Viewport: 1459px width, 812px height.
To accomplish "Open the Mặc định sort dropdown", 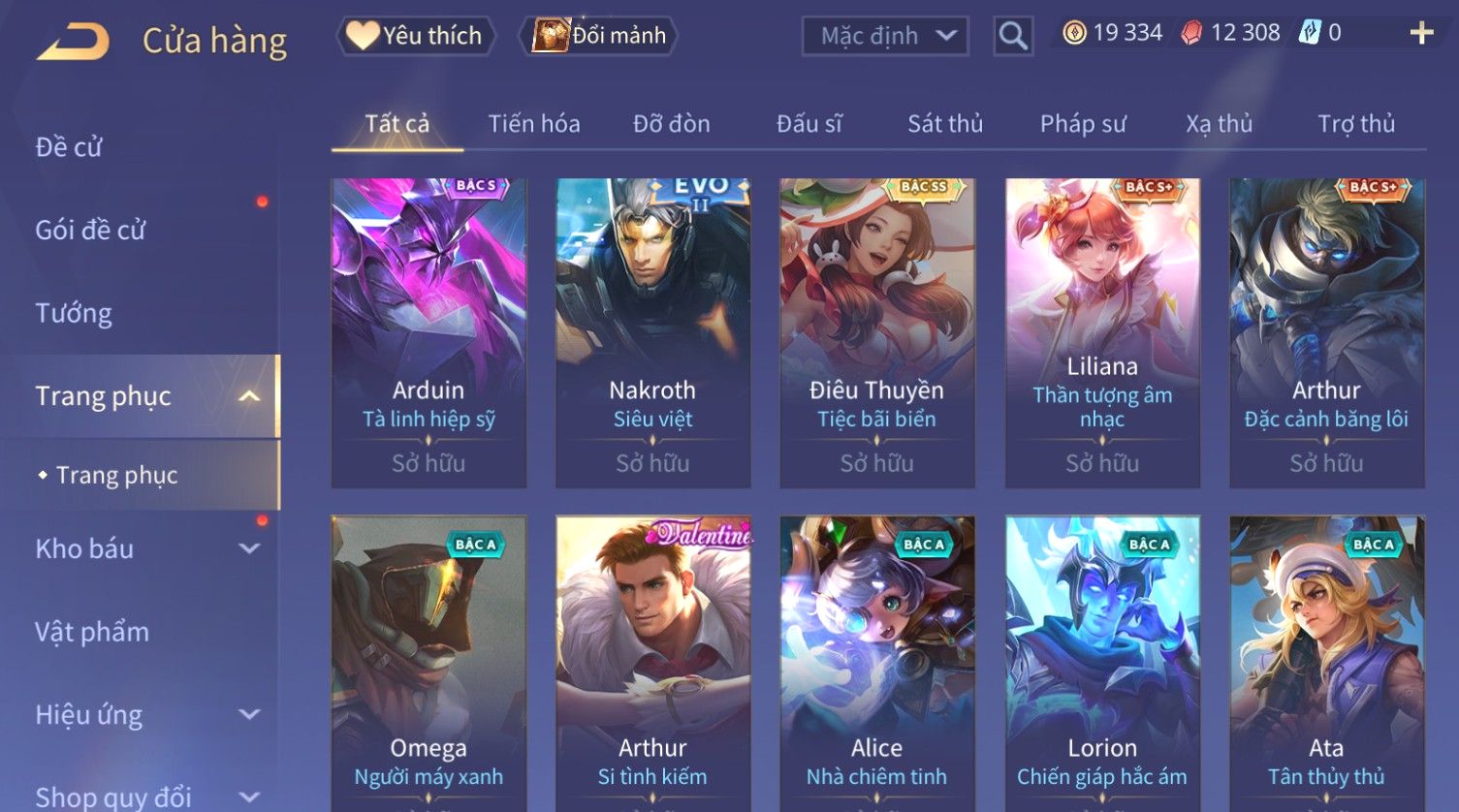I will tap(885, 36).
